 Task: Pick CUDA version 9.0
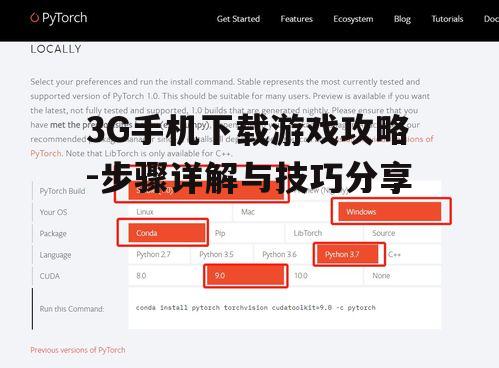point(246,276)
